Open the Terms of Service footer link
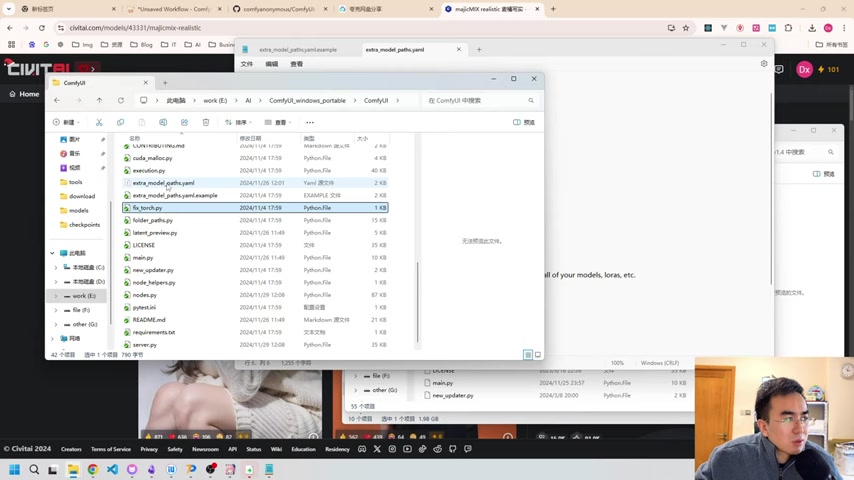This screenshot has height=480, width=854. pos(111,449)
